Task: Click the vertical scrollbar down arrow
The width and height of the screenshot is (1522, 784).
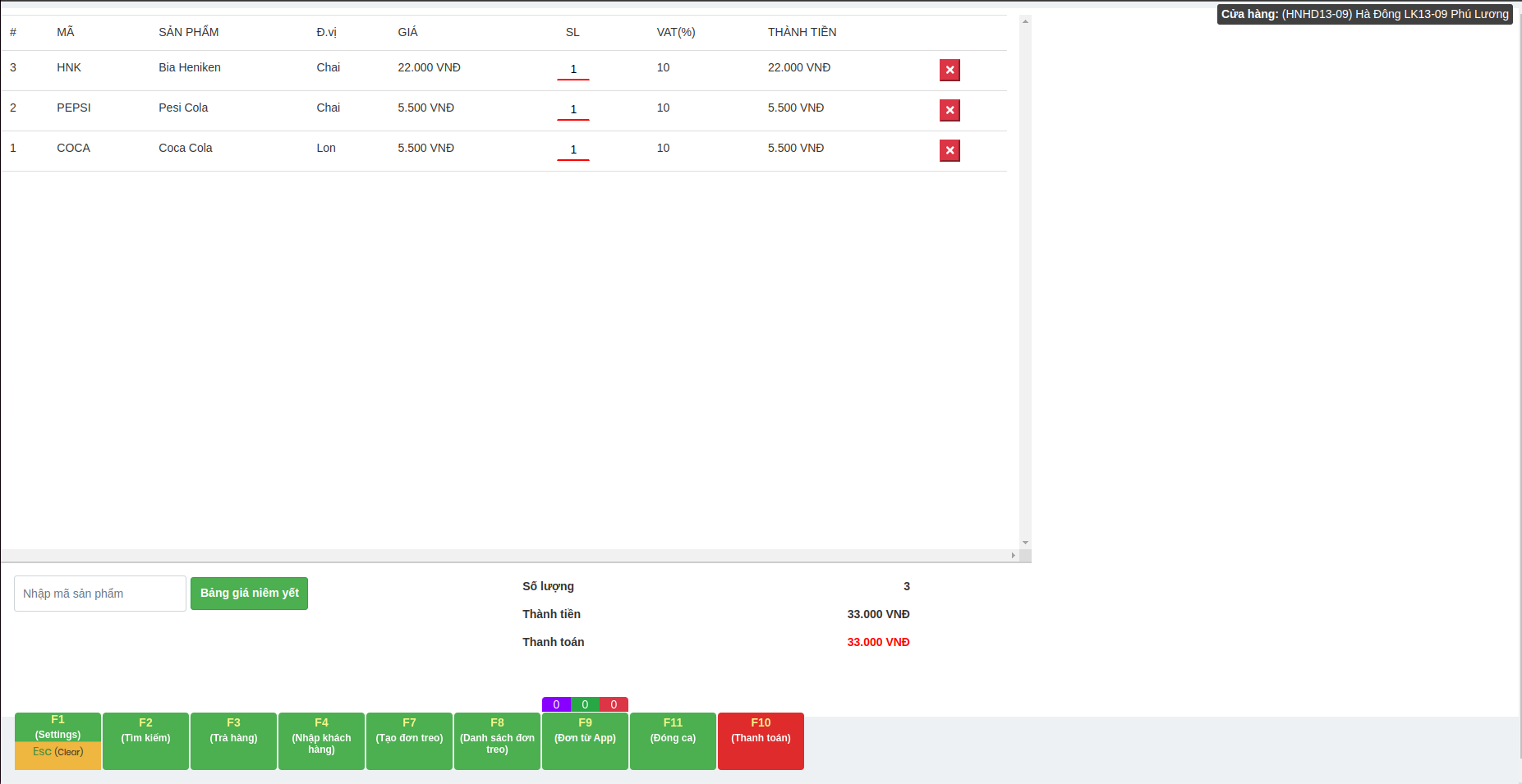Action: coord(1025,543)
